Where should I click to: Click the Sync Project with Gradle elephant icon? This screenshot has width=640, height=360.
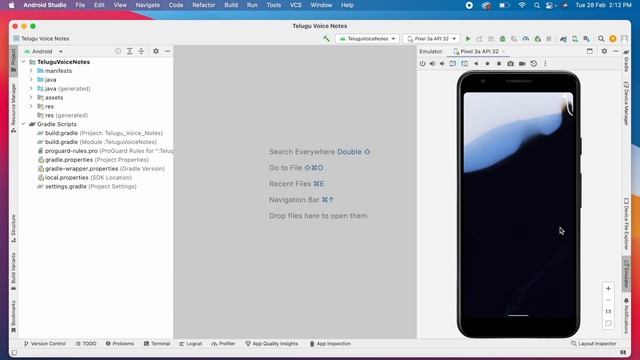click(x=563, y=39)
